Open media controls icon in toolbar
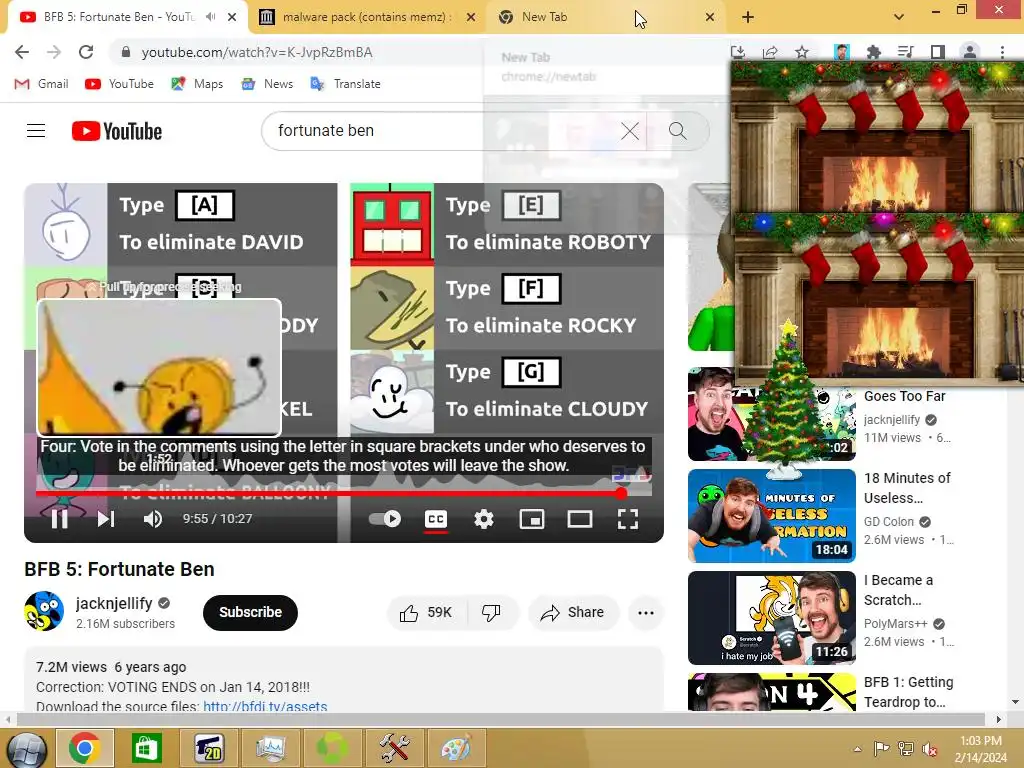1024x768 pixels. 905,52
